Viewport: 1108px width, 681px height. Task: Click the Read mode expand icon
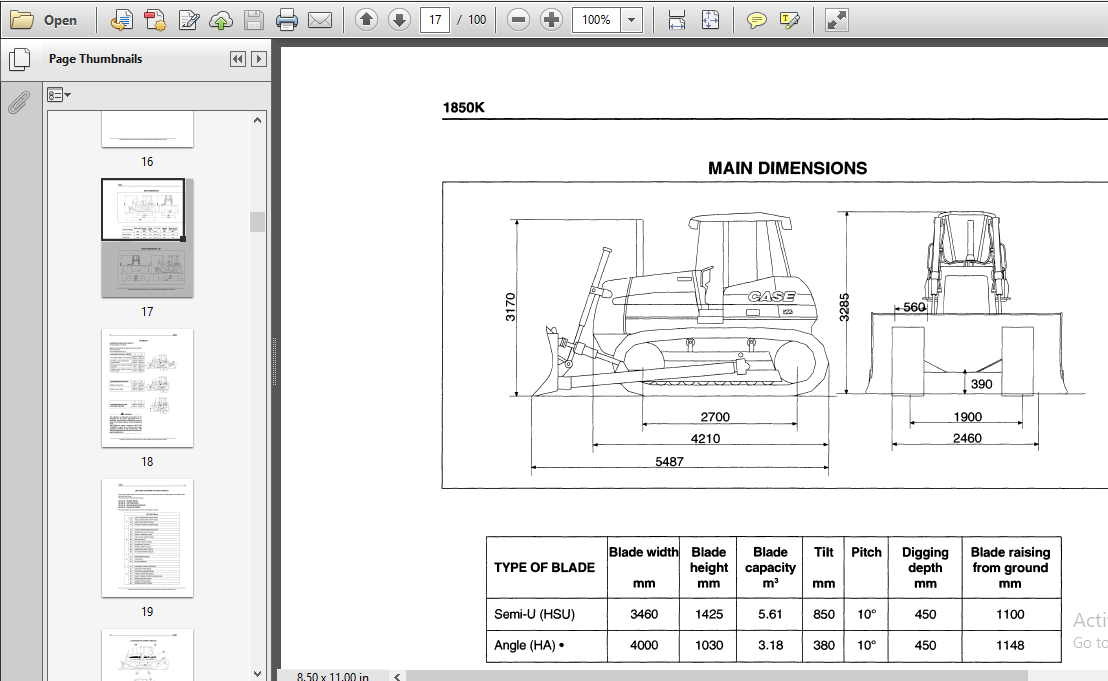click(836, 20)
